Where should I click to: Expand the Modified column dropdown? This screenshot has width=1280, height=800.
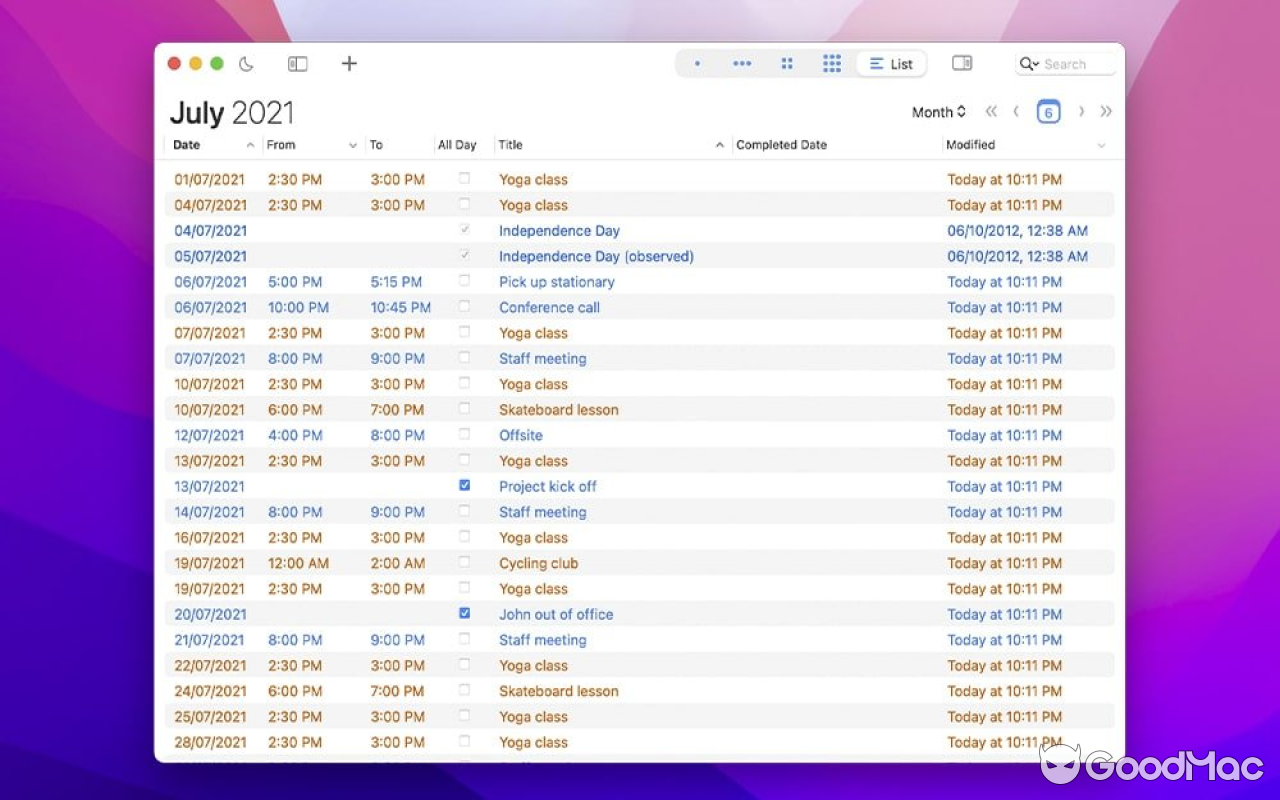pyautogui.click(x=1102, y=145)
